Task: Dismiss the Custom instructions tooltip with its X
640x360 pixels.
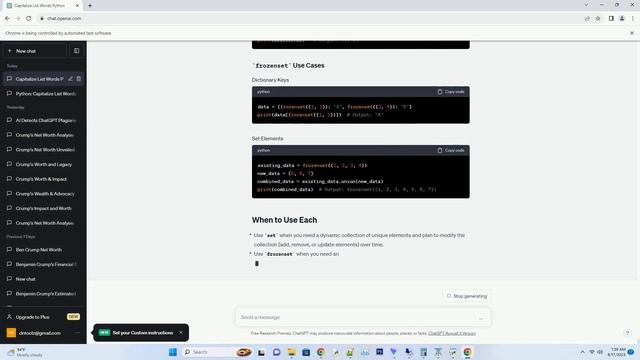Action: [181, 333]
